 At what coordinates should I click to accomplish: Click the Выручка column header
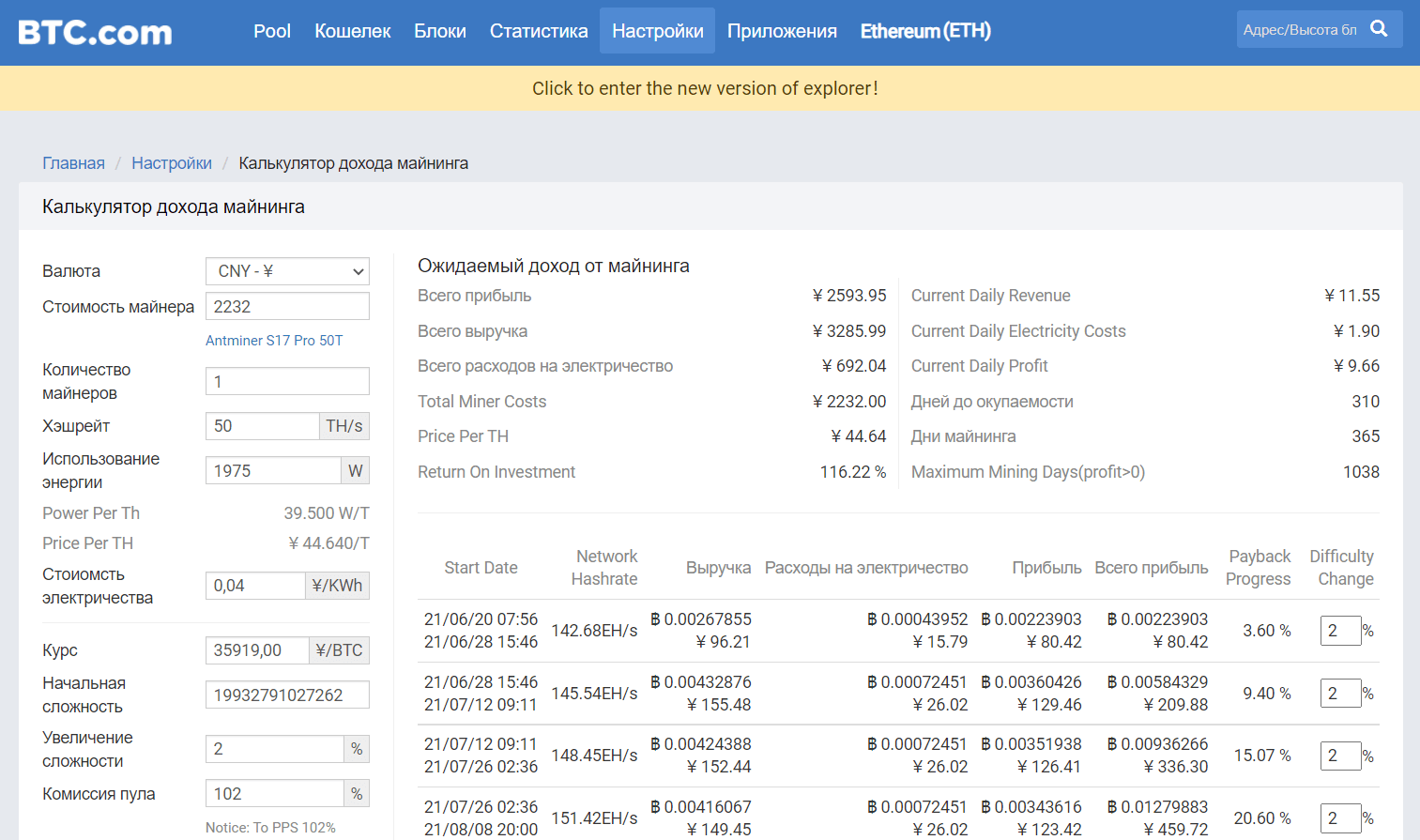point(718,568)
